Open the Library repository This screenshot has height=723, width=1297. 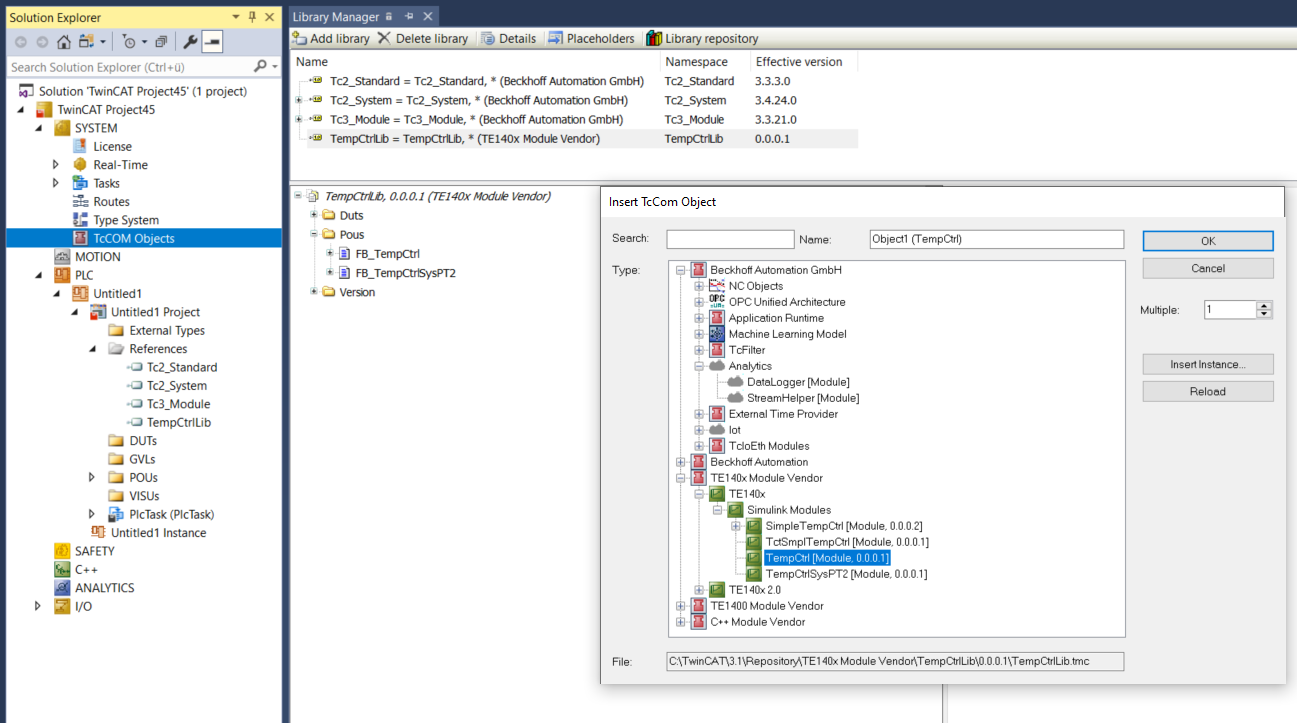[x=702, y=38]
